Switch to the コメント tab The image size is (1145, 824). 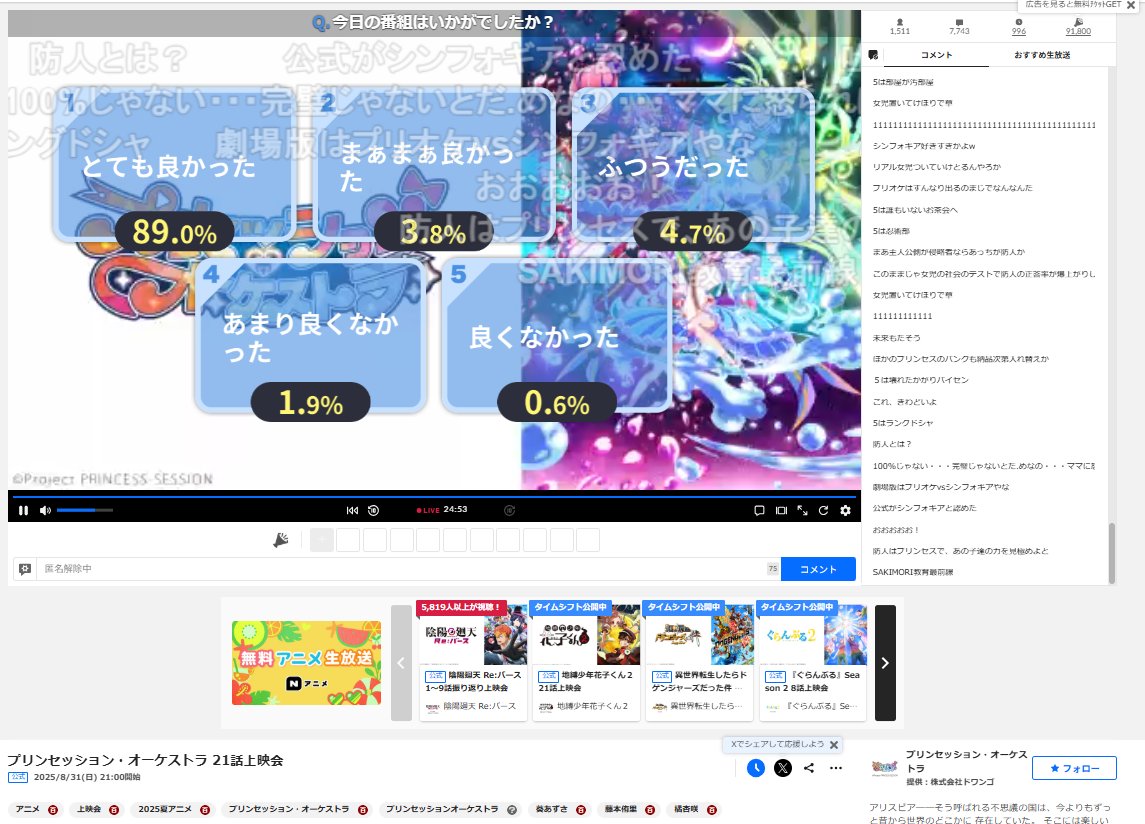[936, 55]
